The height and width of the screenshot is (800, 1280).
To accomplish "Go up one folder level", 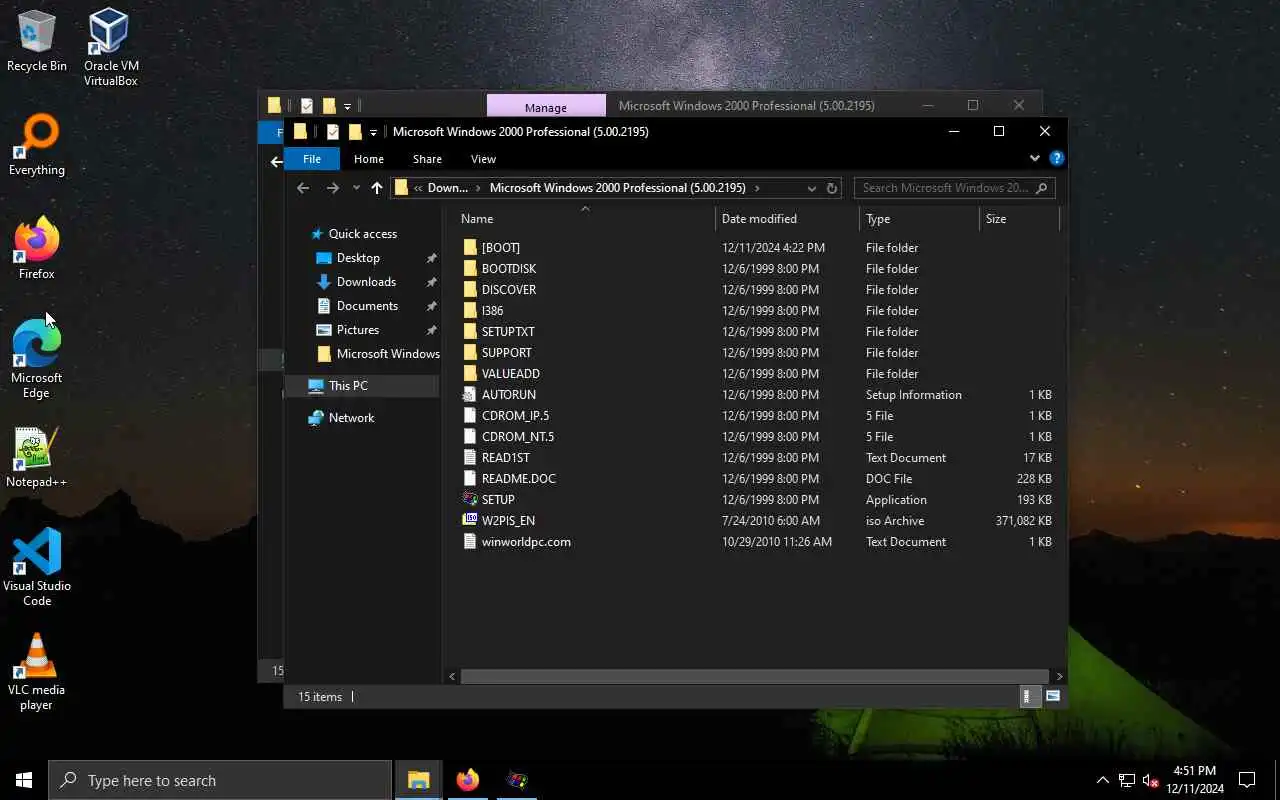I will 376,188.
